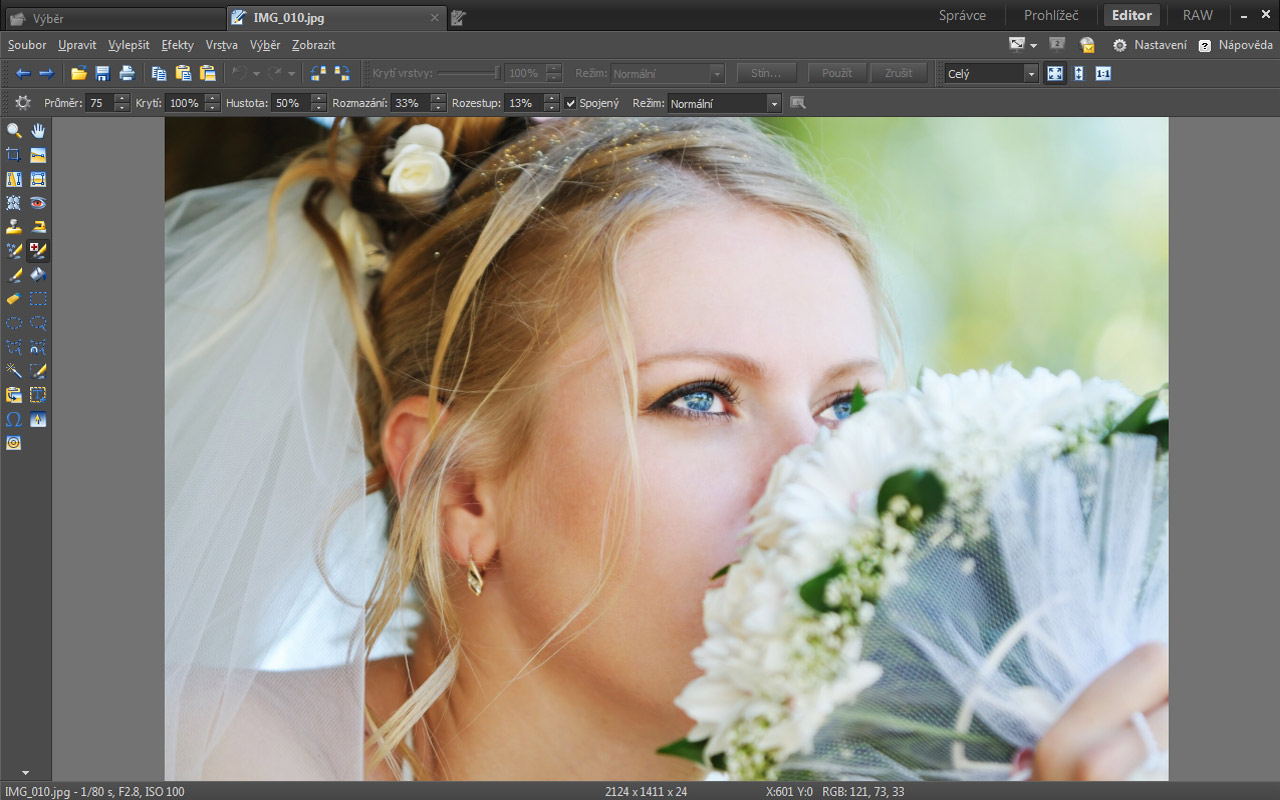Select the Gradient filter tool

(x=38, y=419)
